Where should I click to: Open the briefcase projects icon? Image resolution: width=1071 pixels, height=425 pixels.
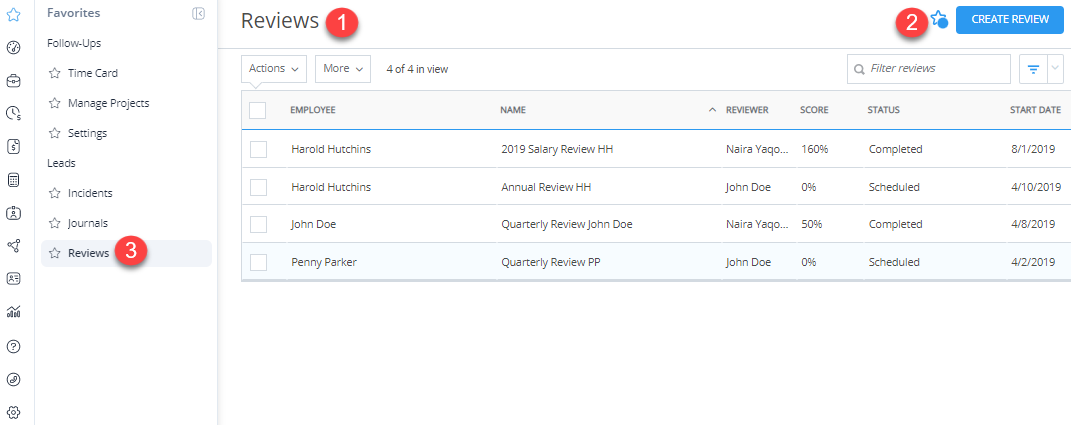(13, 81)
